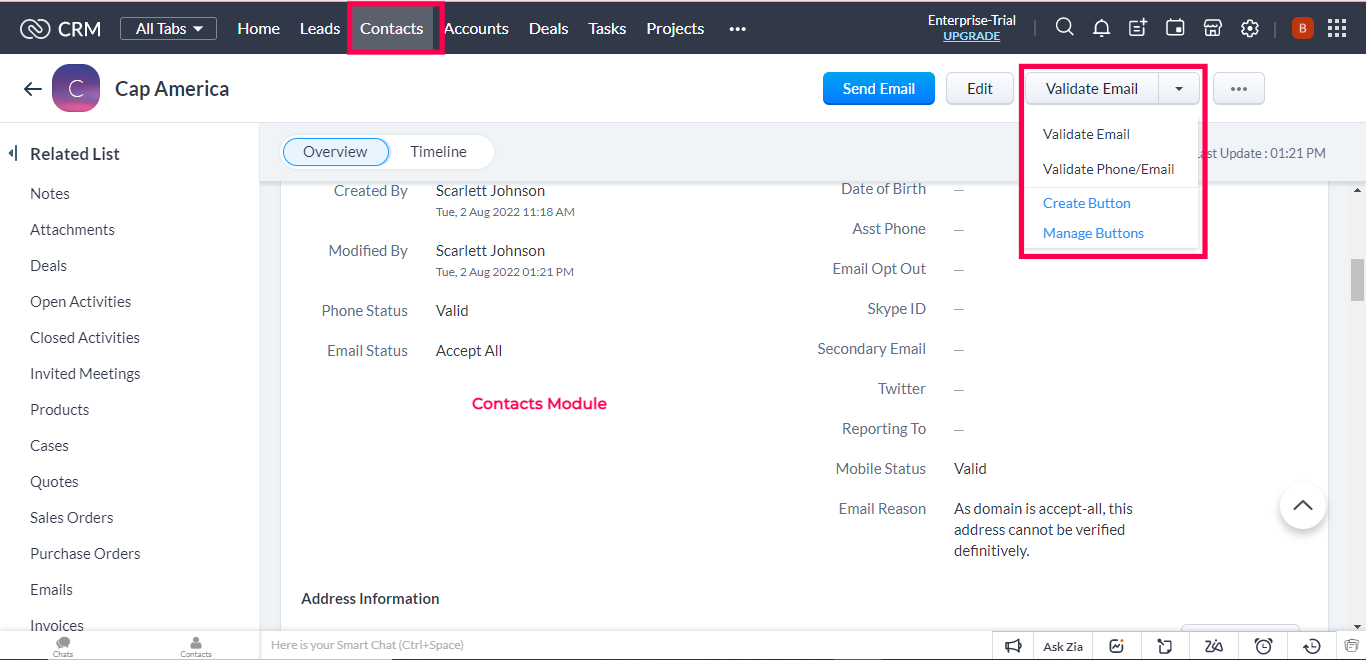Open the Setup gear icon

[1249, 28]
